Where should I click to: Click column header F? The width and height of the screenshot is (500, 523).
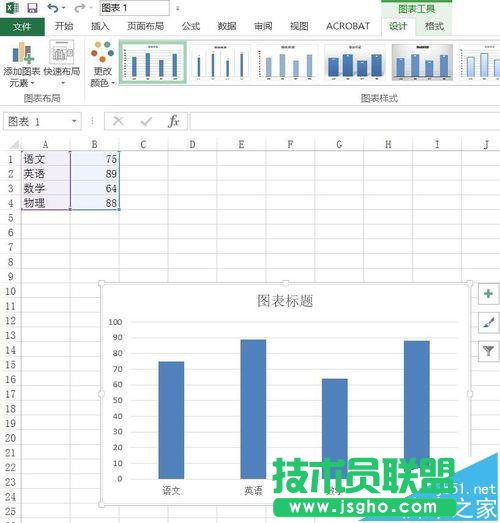click(x=291, y=144)
